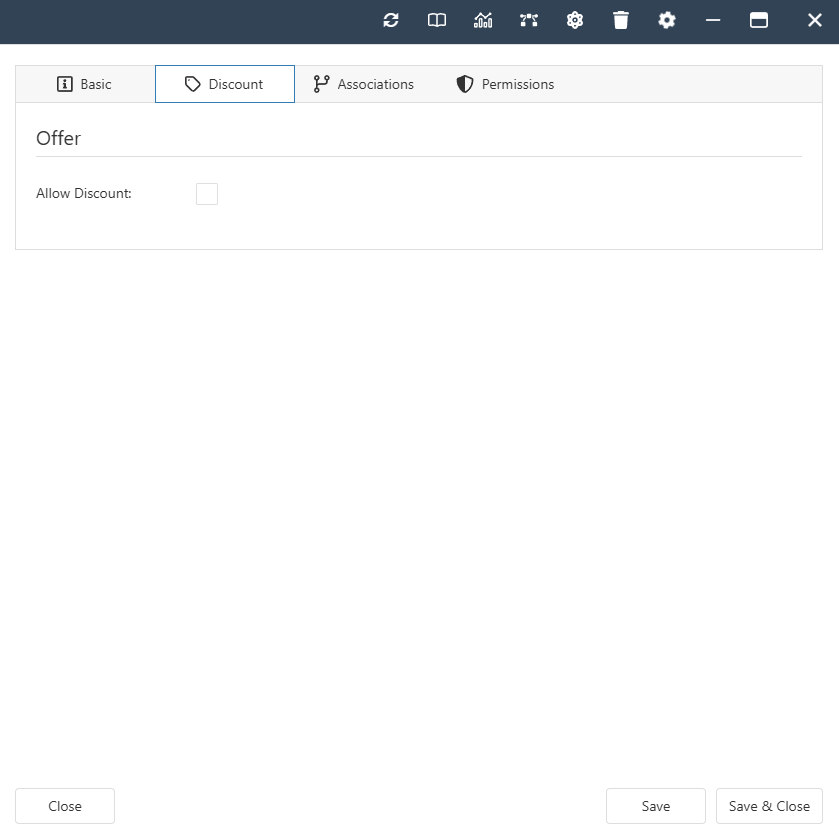Screen dimensions: 839x840
Task: Click the info icon on the Basic tab
Action: pos(66,84)
